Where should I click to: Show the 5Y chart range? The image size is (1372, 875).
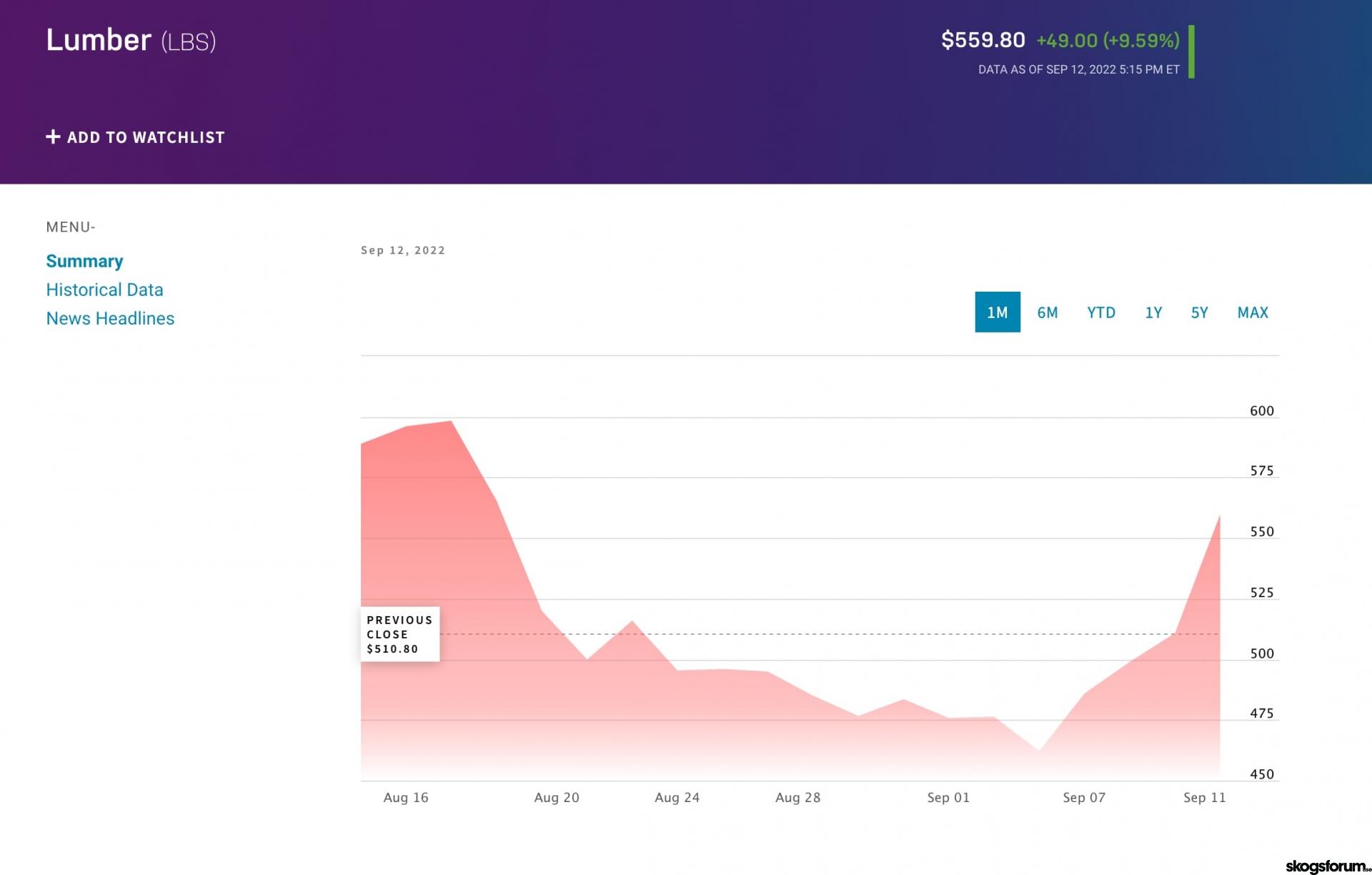tap(1199, 312)
